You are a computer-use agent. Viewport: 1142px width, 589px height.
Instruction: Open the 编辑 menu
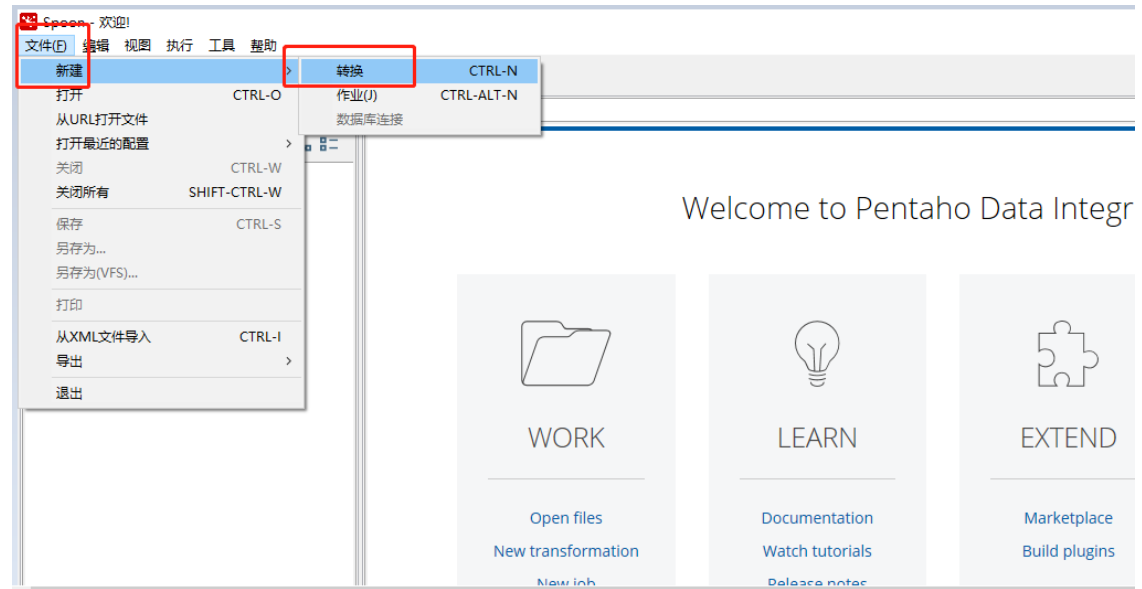coord(95,46)
